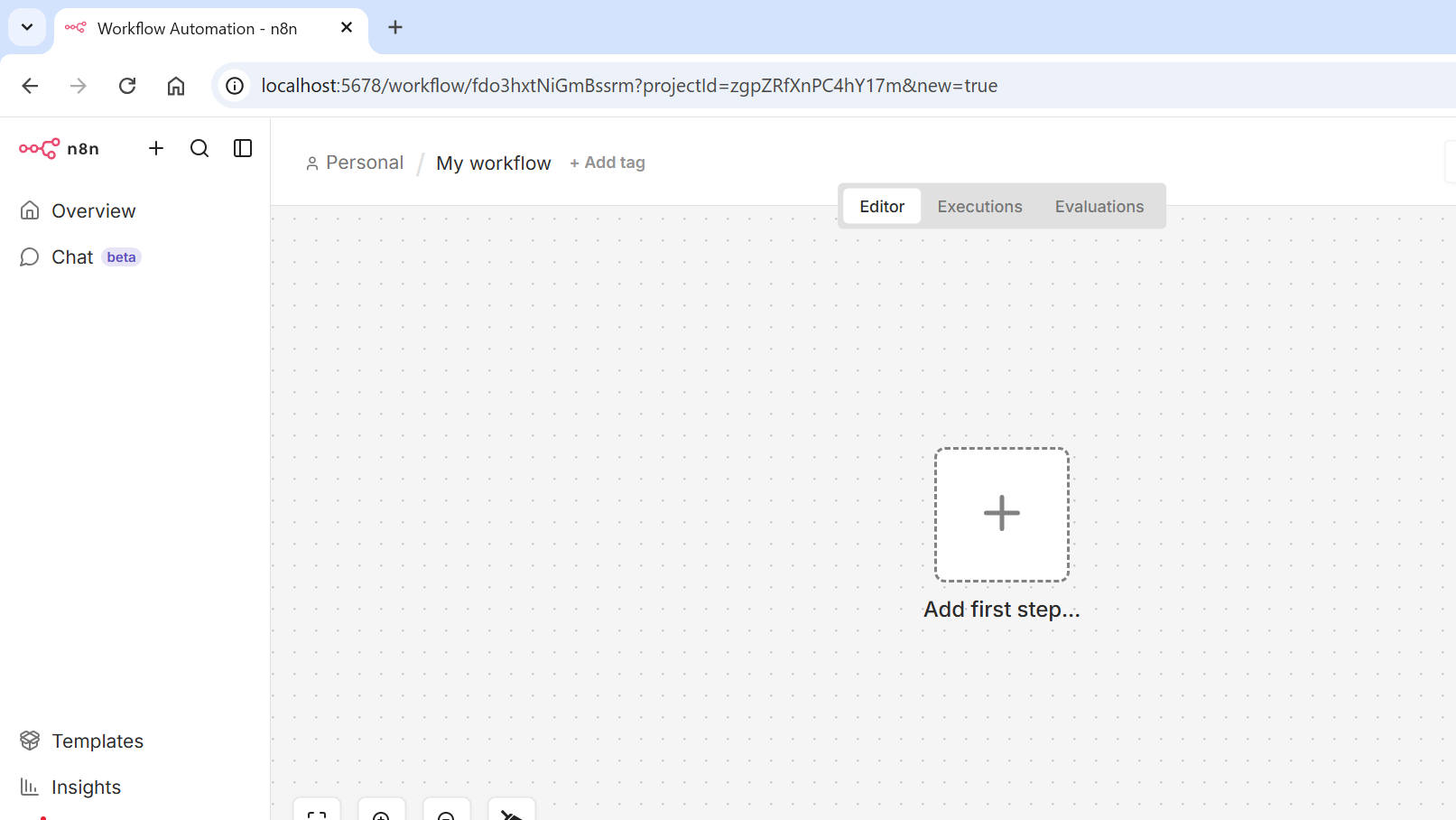The height and width of the screenshot is (820, 1456).
Task: Switch to the Evaluations tab
Action: pos(1099,207)
